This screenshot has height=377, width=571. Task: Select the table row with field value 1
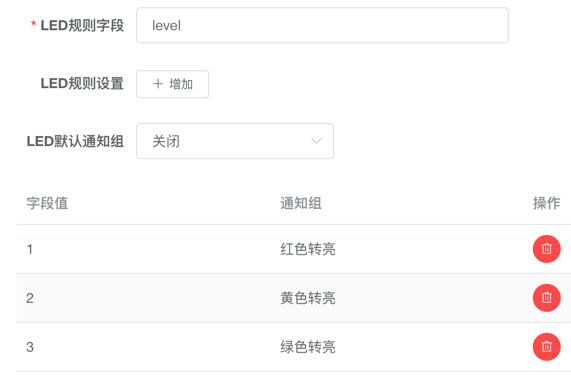pos(294,249)
